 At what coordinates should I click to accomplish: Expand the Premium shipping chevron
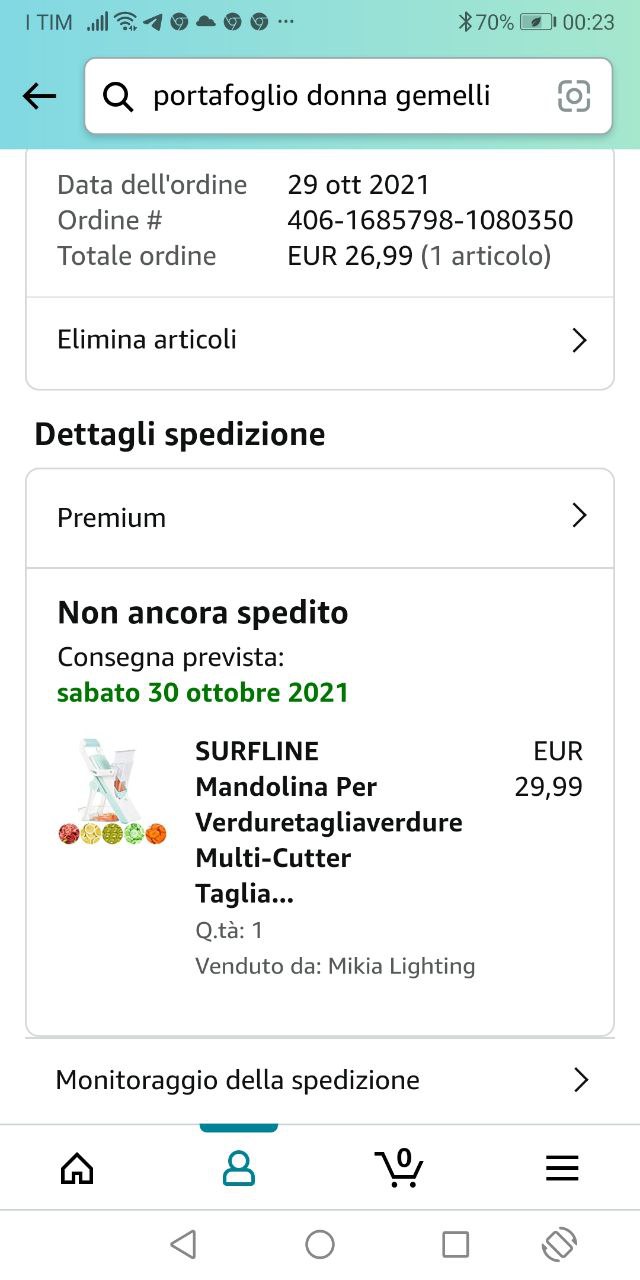(579, 516)
